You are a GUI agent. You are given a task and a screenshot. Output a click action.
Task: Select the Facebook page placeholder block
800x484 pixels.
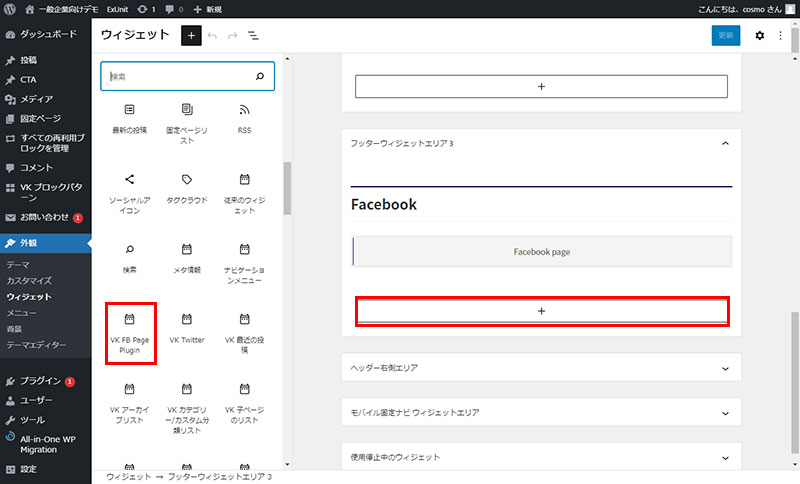[x=541, y=252]
